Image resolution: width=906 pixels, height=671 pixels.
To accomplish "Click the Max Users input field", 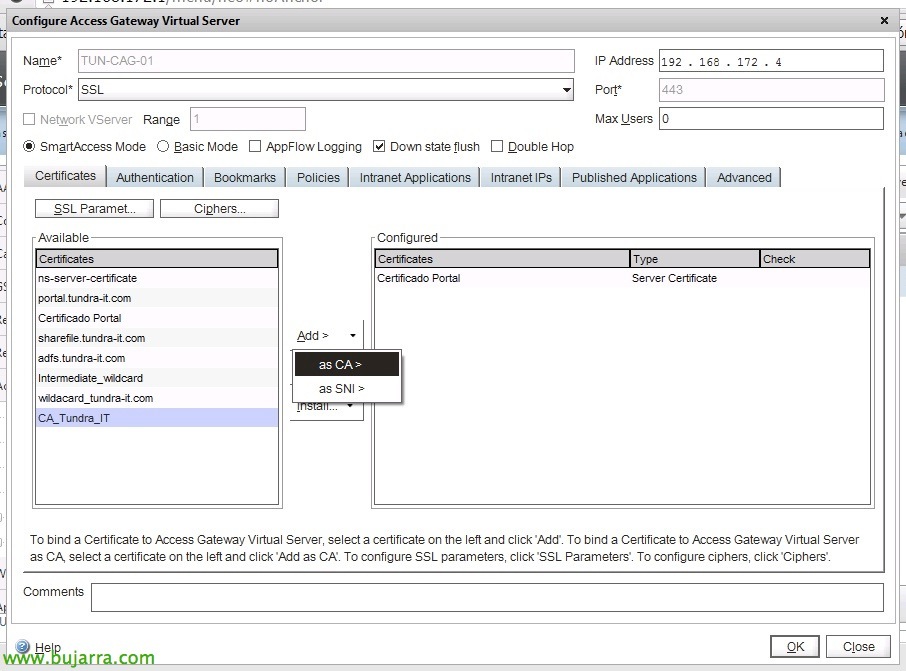I will click(x=771, y=118).
